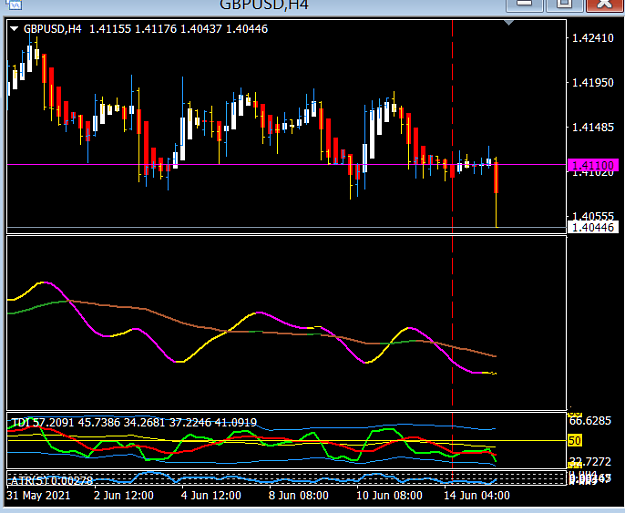Click the GBPUSD,H4 window title text

click(x=264, y=5)
